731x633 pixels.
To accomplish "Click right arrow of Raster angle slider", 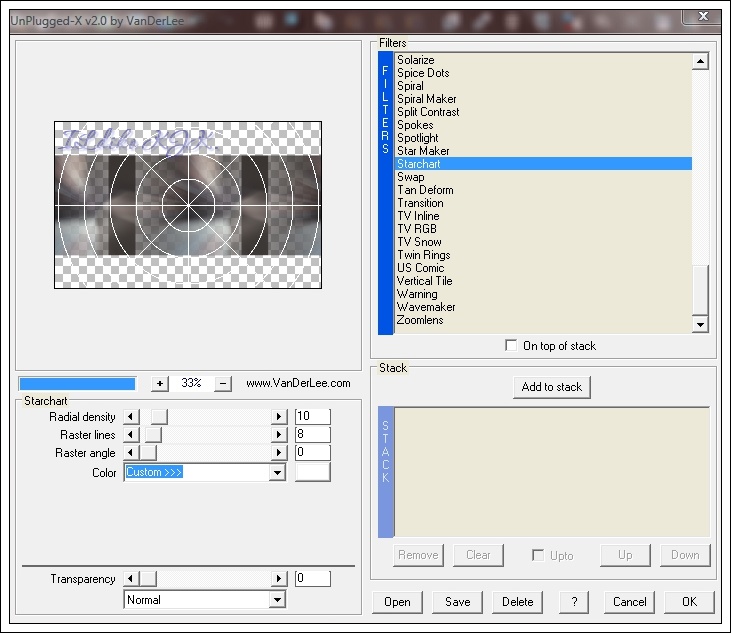I will (x=279, y=454).
